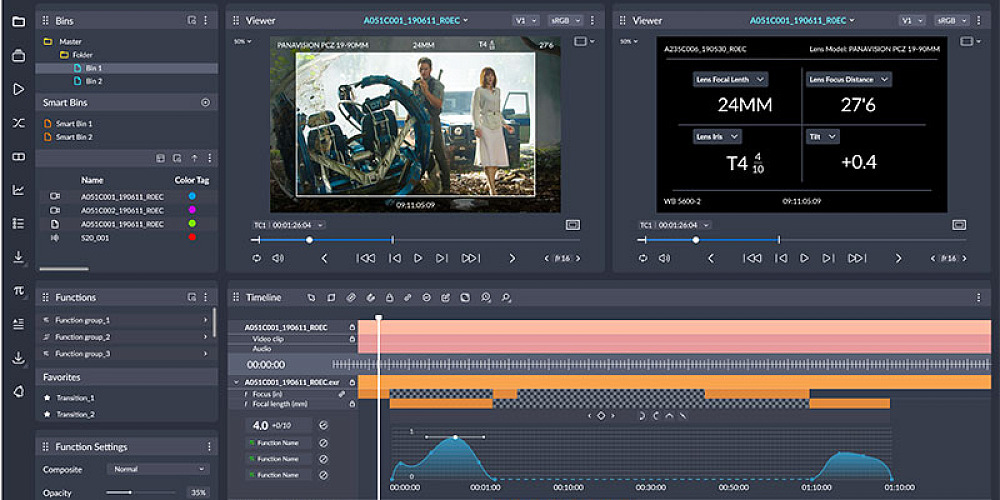
Task: Select Smart Bin 2 entry
Action: point(73,137)
